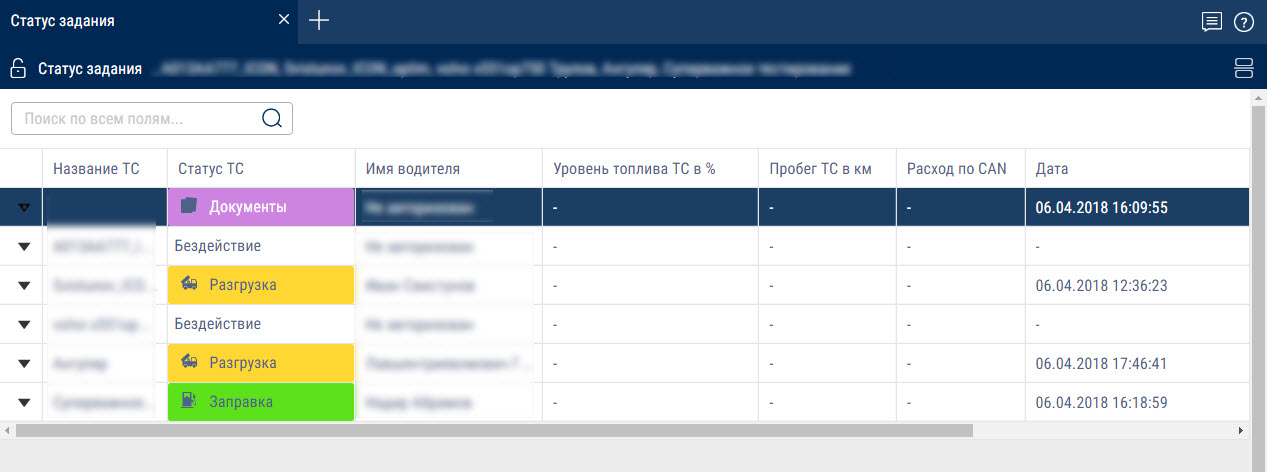Add a new tab with plus icon

319,21
